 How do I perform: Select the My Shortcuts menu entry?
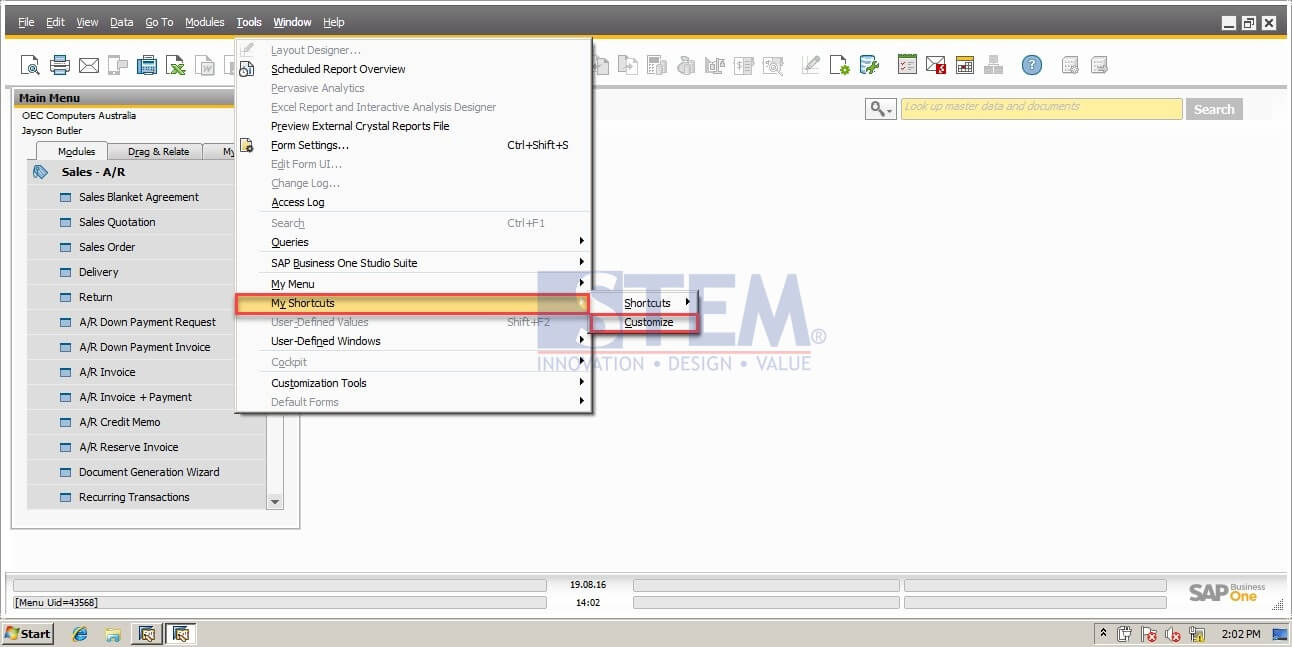coord(413,303)
